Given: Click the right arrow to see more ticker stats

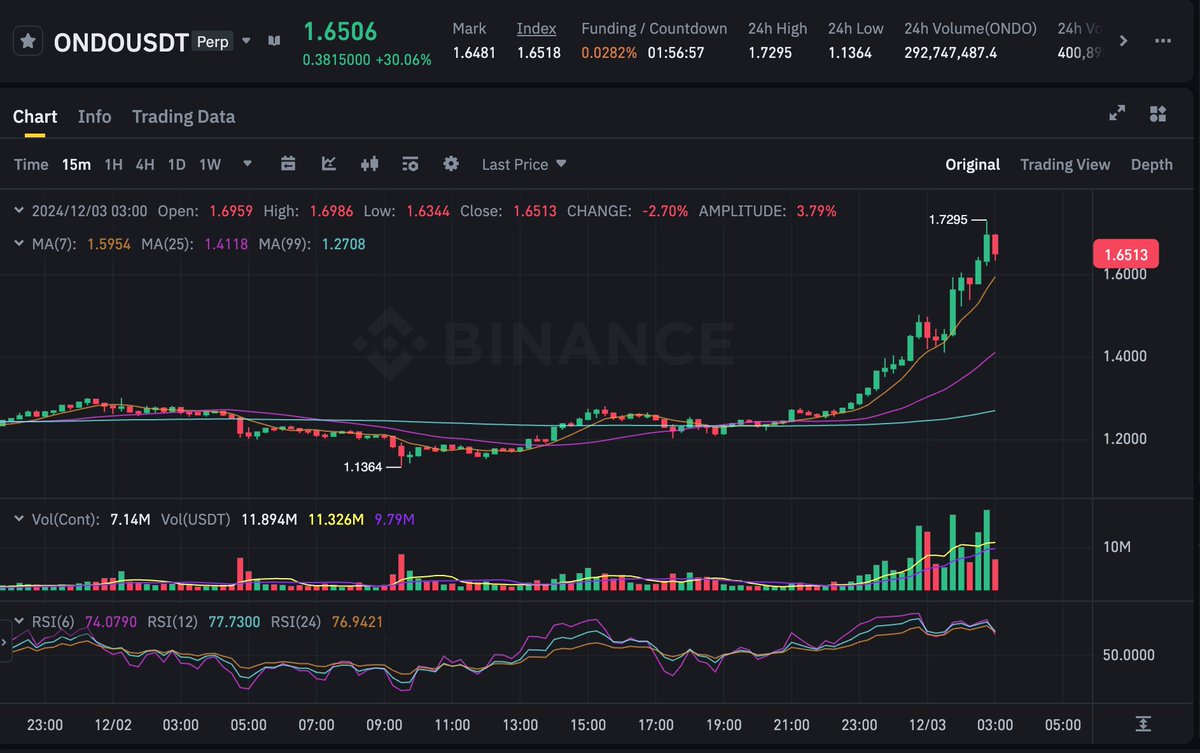Looking at the screenshot, I should pyautogui.click(x=1124, y=41).
